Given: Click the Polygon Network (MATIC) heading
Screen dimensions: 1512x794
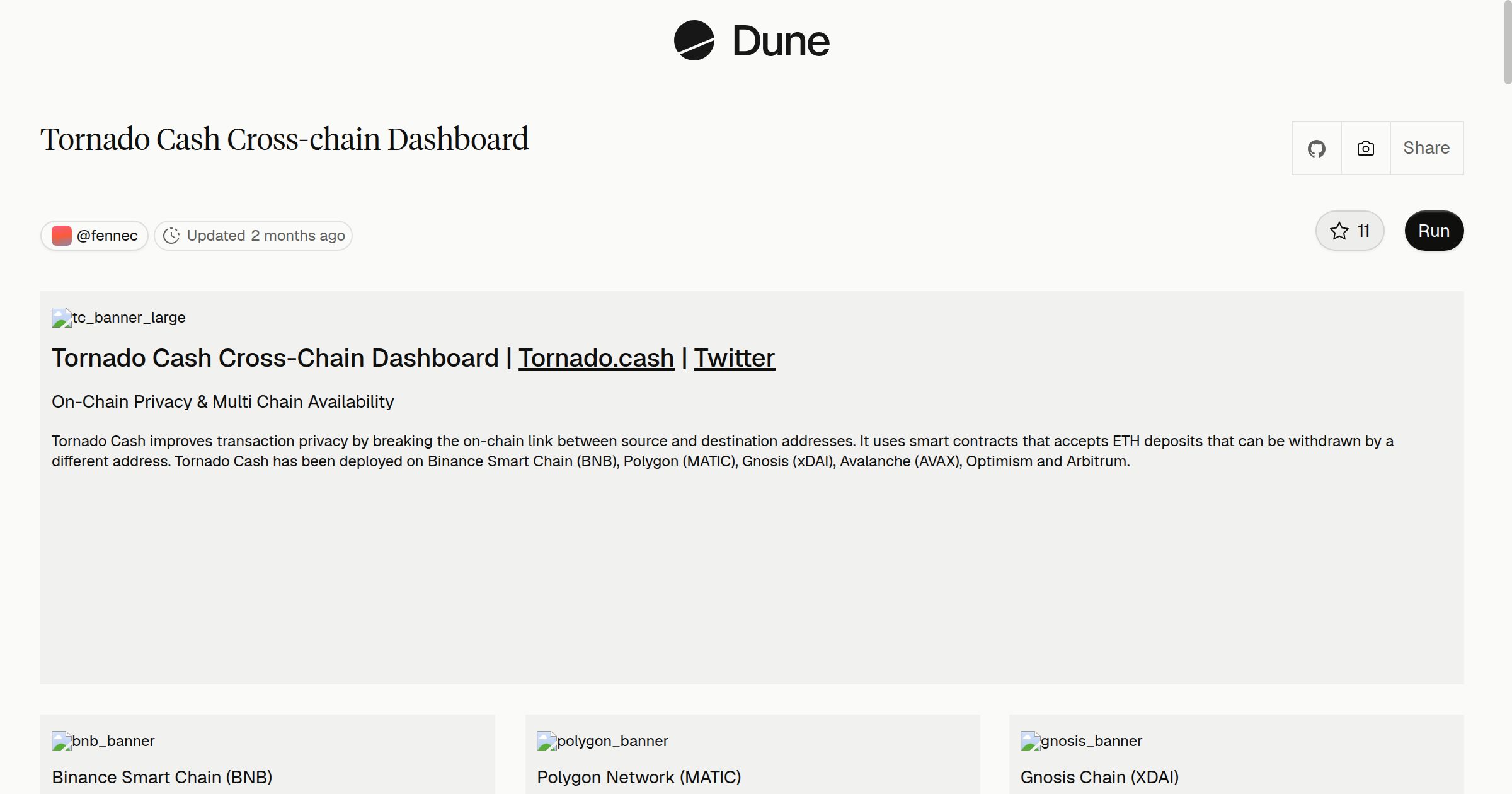Looking at the screenshot, I should pyautogui.click(x=639, y=778).
